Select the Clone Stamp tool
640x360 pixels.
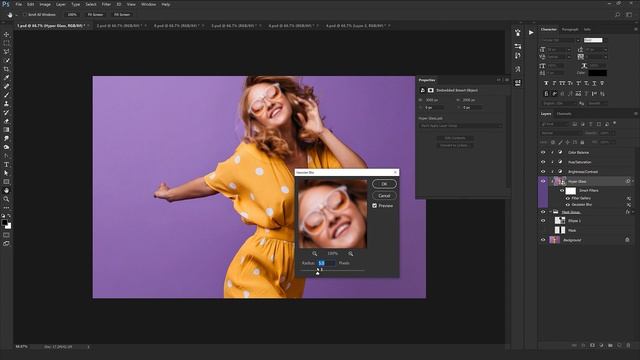click(7, 104)
